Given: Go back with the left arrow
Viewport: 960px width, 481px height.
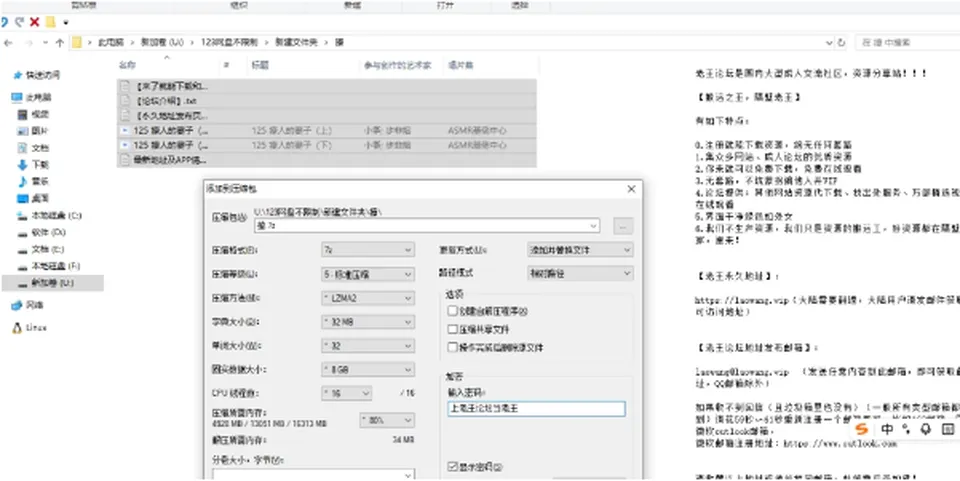Looking at the screenshot, I should pos(7,43).
